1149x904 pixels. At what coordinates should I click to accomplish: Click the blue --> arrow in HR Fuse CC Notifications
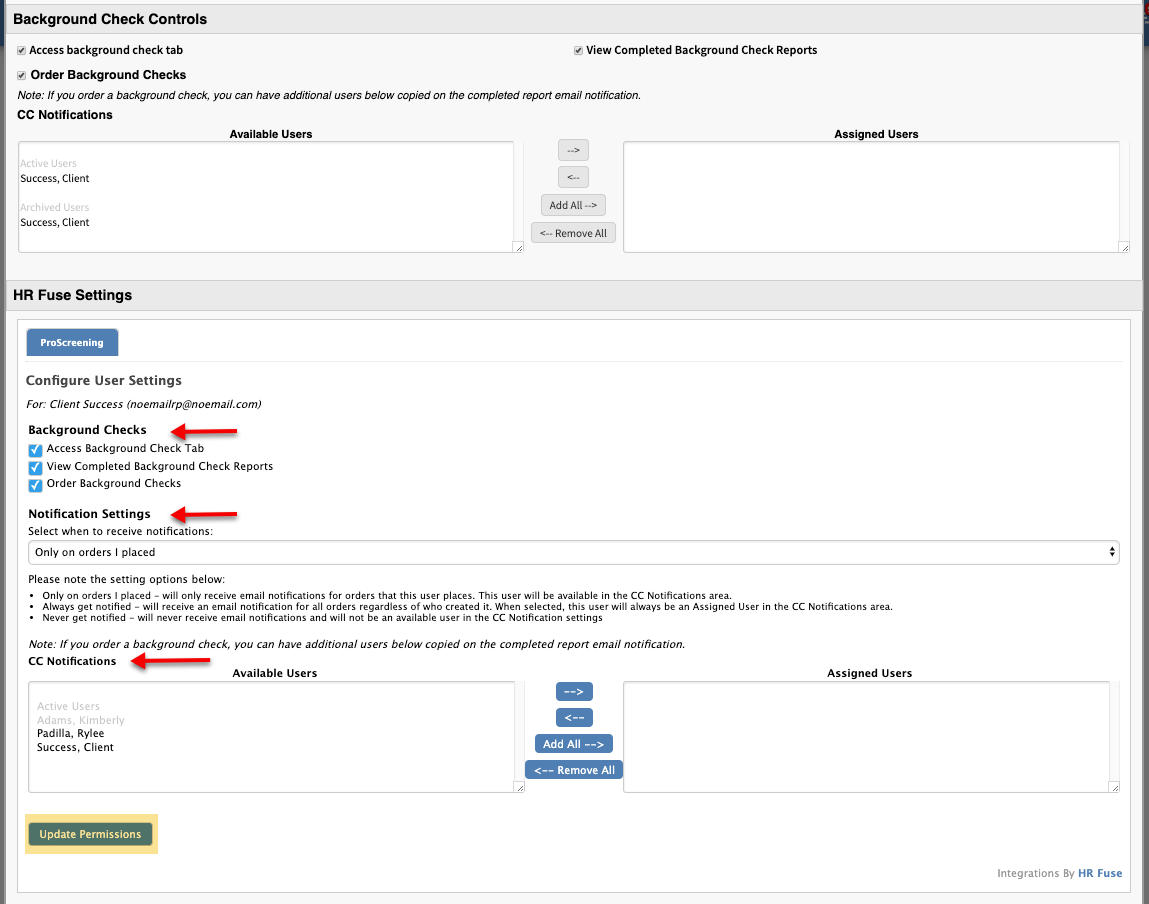point(573,691)
